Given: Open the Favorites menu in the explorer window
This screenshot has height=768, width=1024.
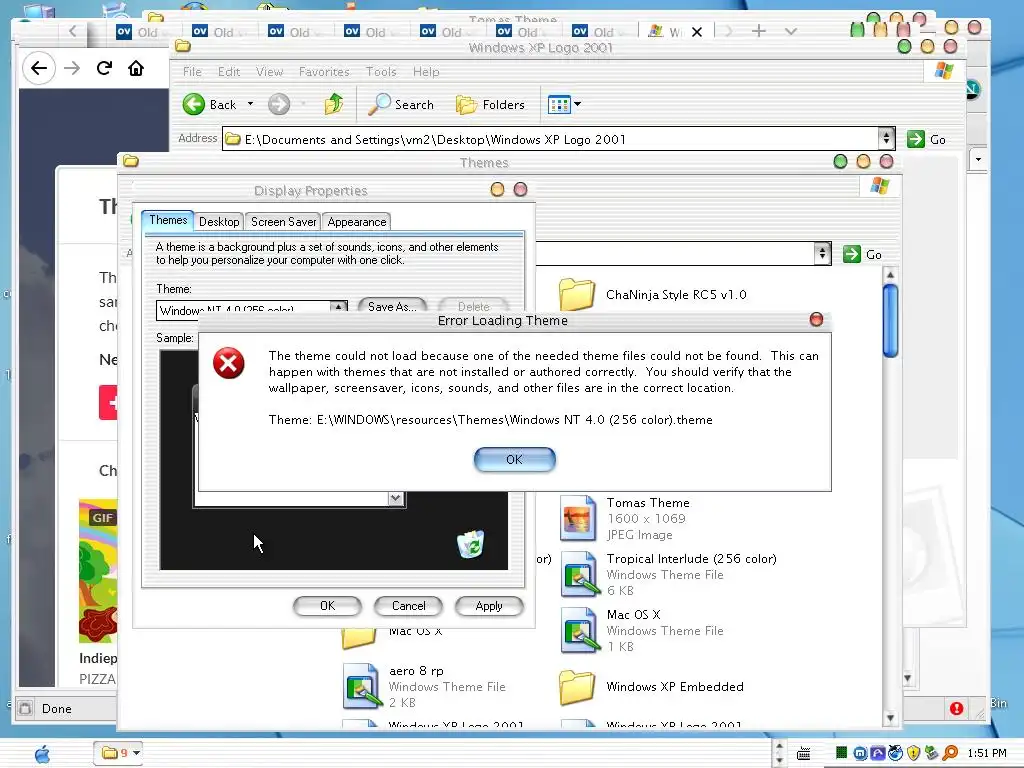Looking at the screenshot, I should pyautogui.click(x=324, y=72).
